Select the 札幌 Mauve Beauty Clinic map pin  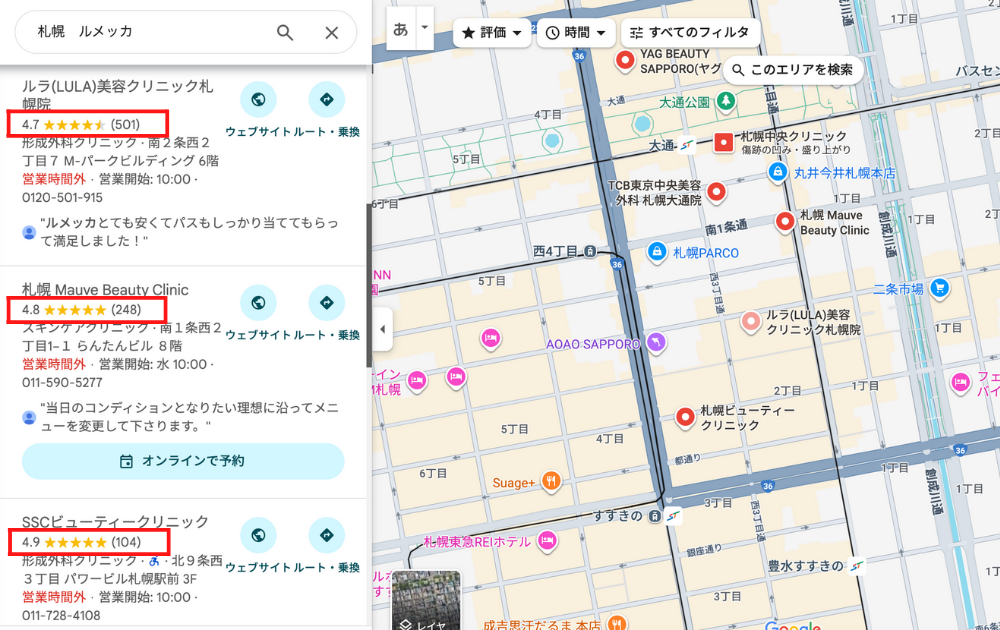[785, 221]
